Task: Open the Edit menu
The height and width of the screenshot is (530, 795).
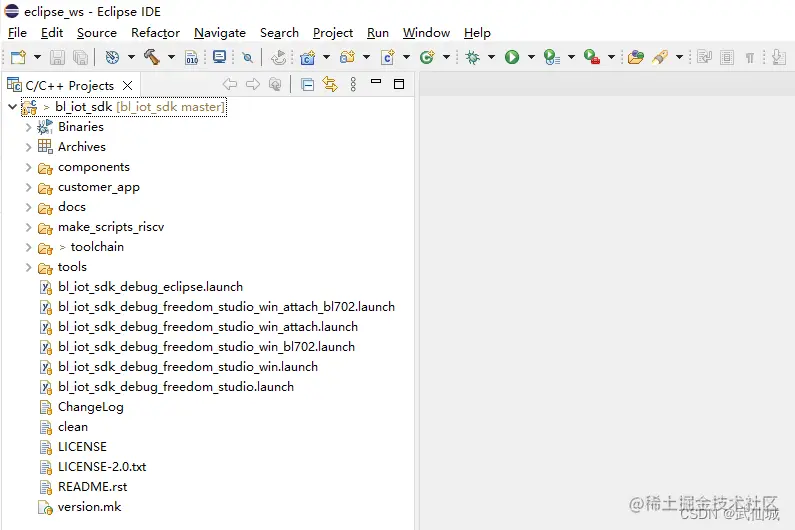Action: (x=52, y=33)
